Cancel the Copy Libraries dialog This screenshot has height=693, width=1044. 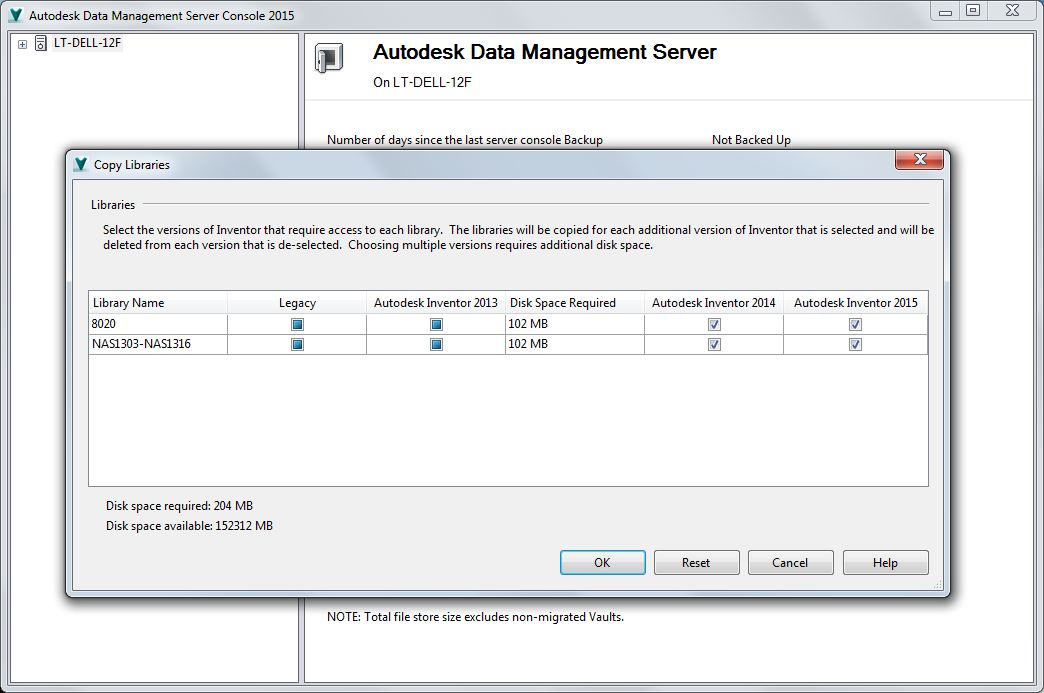(790, 563)
